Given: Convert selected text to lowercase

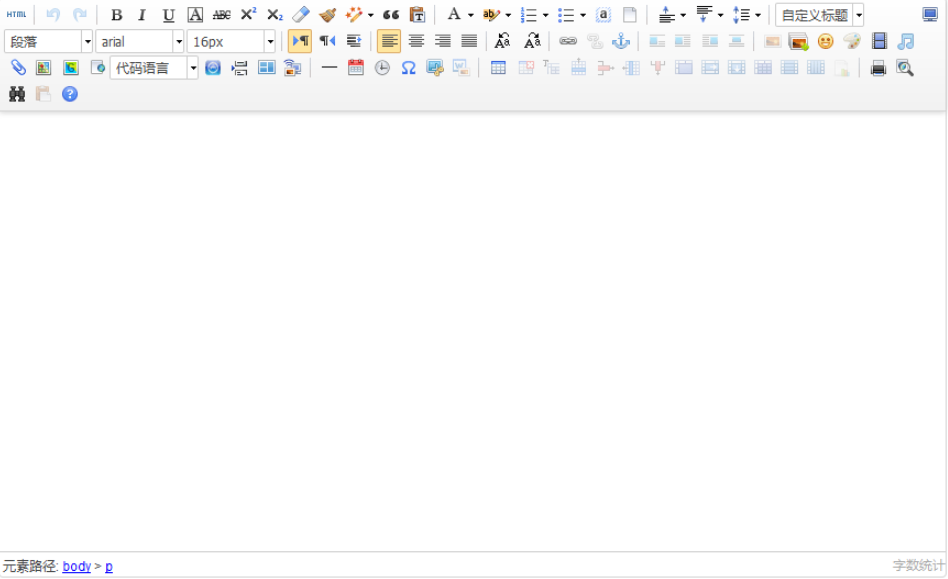Looking at the screenshot, I should [532, 41].
